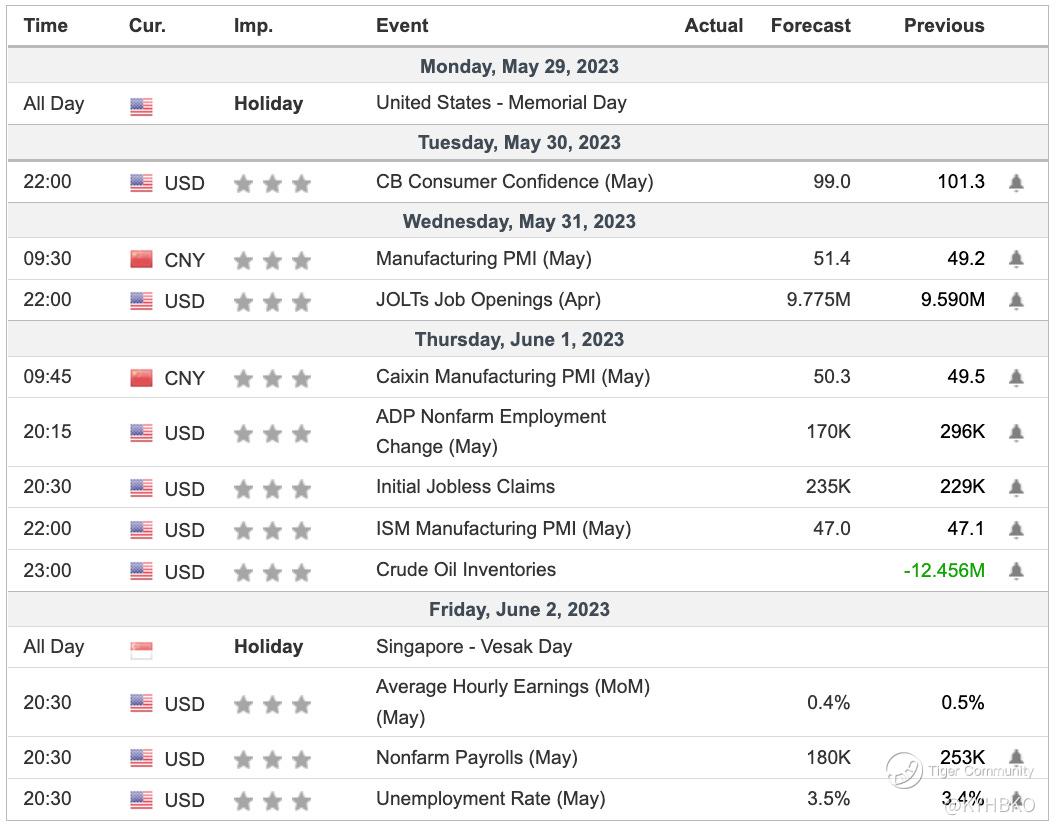Click the bell for ISM Manufacturing PMI
1056x830 pixels.
[1016, 529]
